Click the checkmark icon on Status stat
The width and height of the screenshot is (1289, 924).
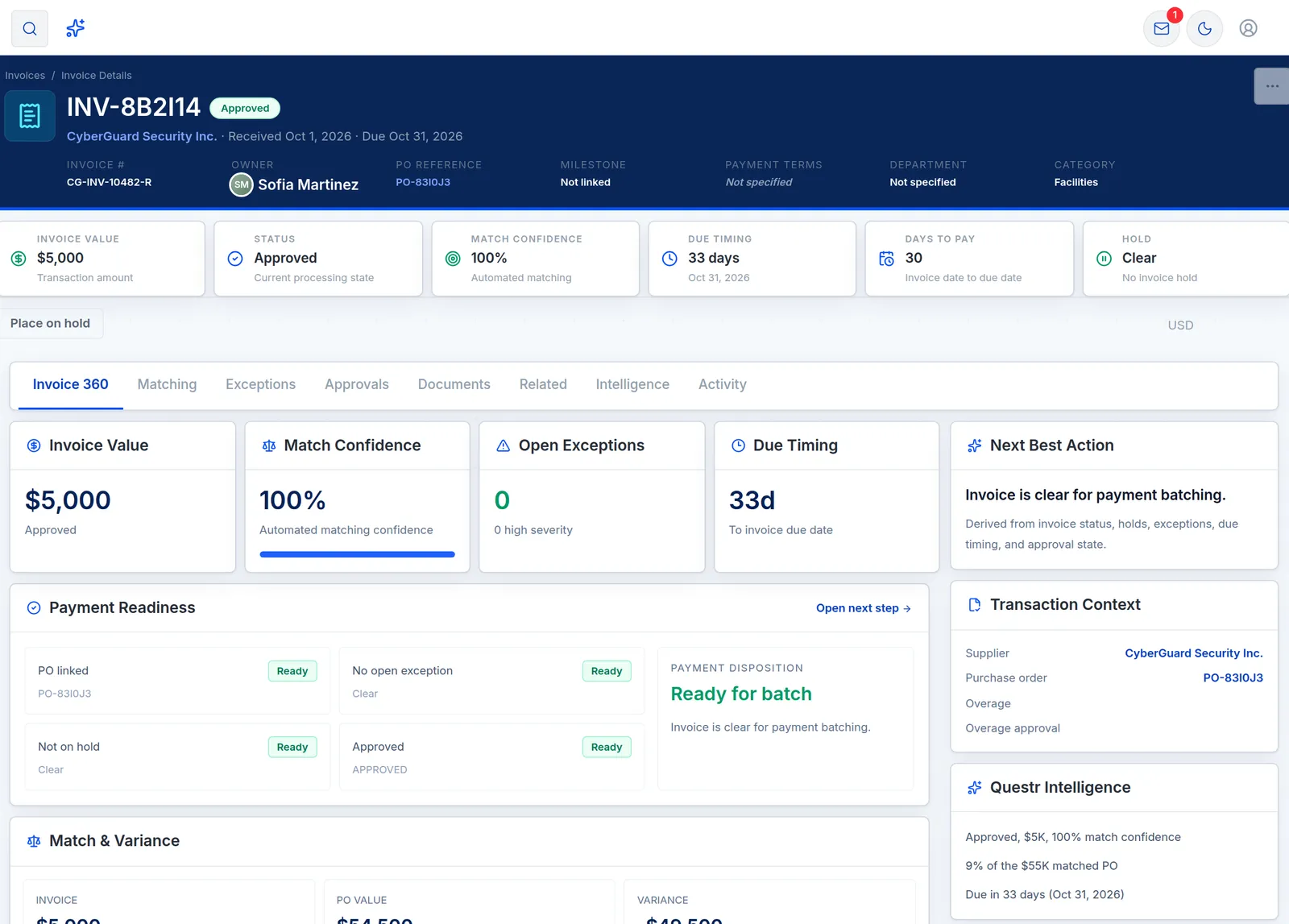235,259
